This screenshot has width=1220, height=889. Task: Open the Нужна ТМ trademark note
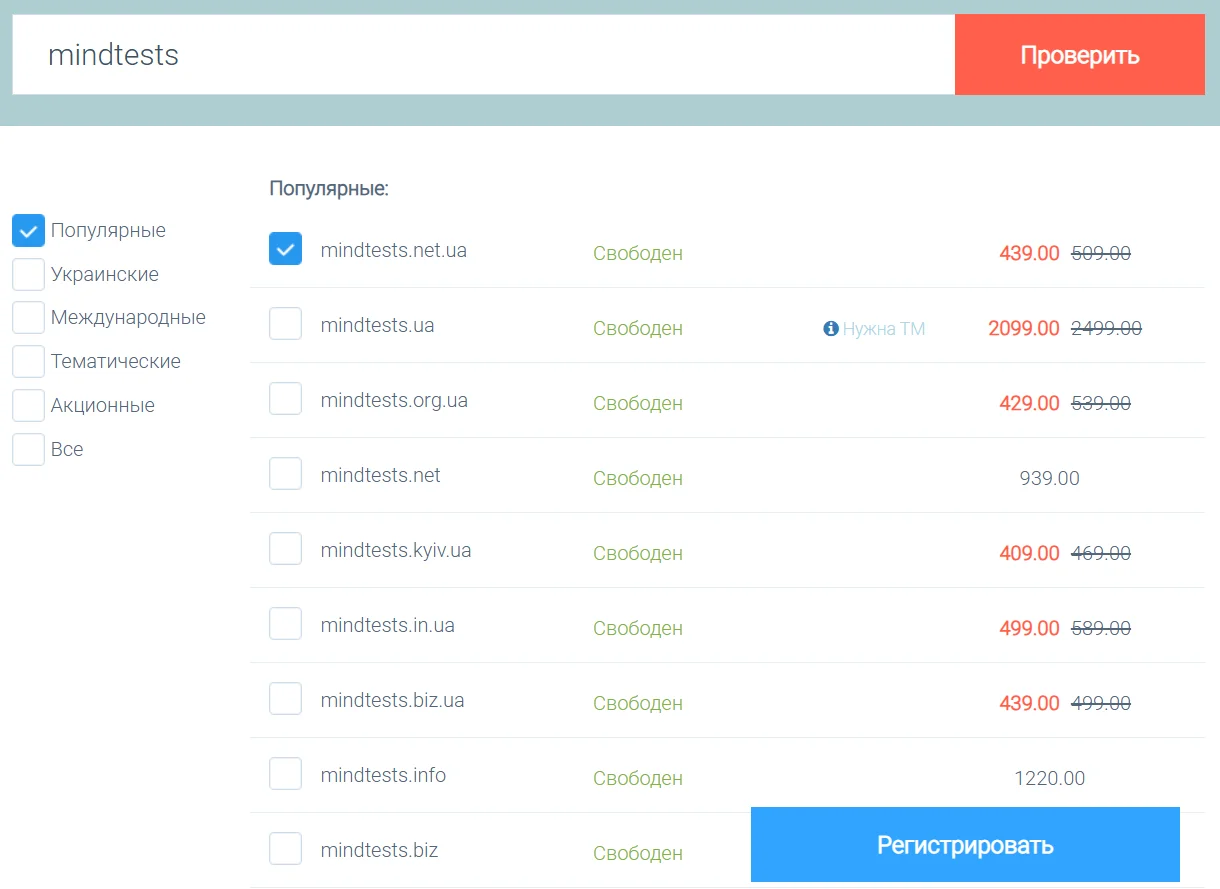point(884,328)
